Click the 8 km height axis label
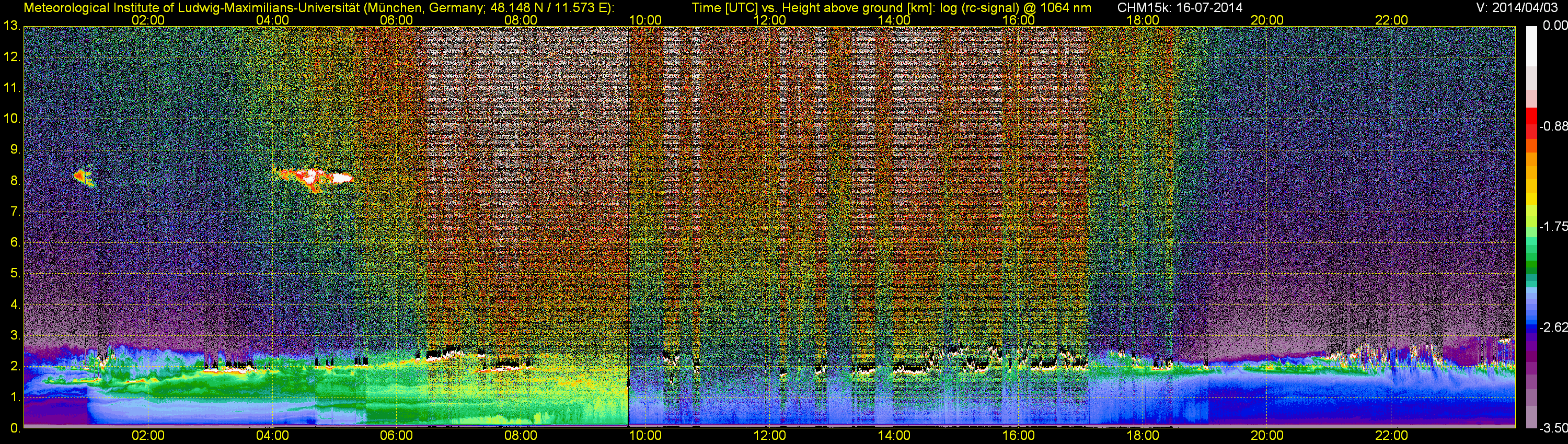This screenshot has width=1568, height=444. coord(14,181)
